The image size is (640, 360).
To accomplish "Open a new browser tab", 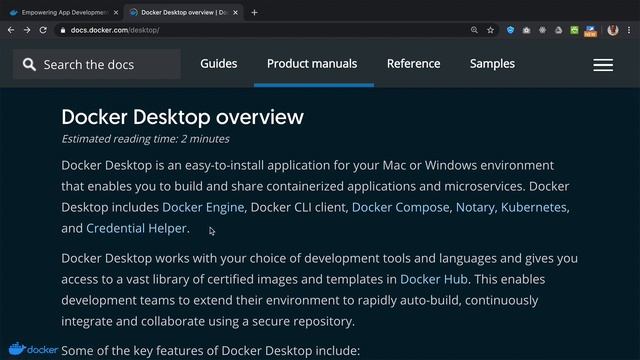I will tap(254, 13).
